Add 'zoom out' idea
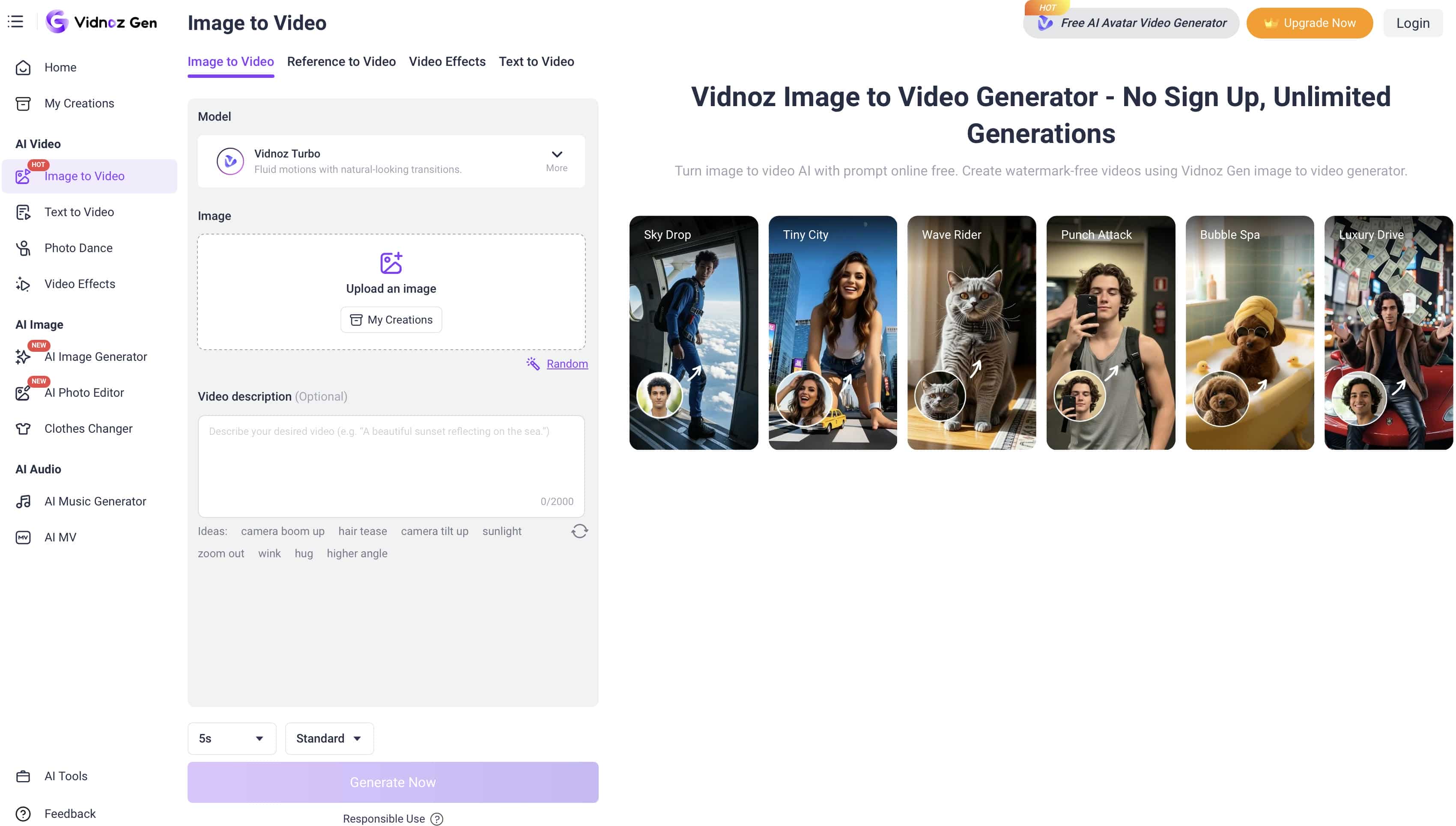 (x=221, y=553)
